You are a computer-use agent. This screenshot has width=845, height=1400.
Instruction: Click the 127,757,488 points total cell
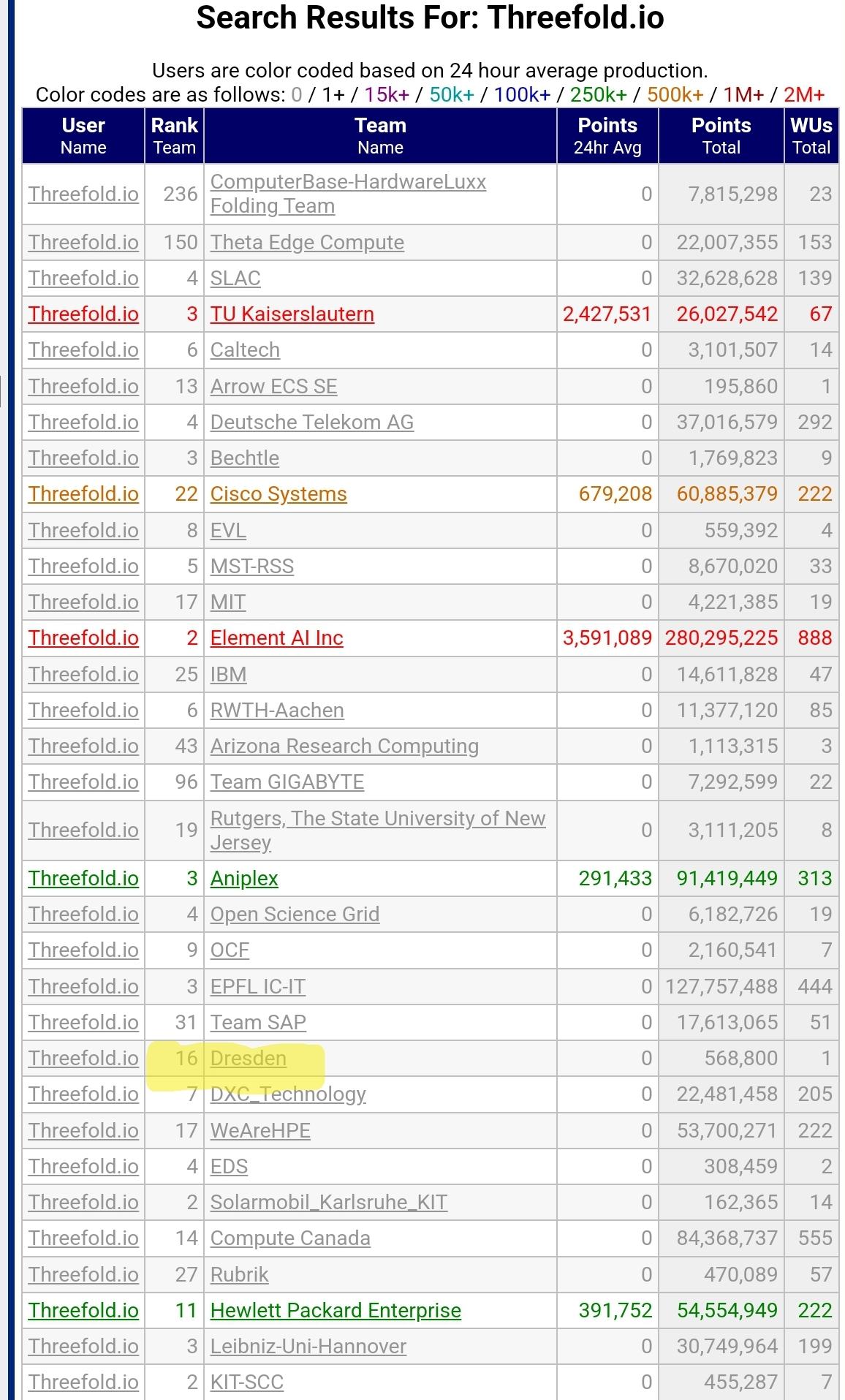point(721,986)
